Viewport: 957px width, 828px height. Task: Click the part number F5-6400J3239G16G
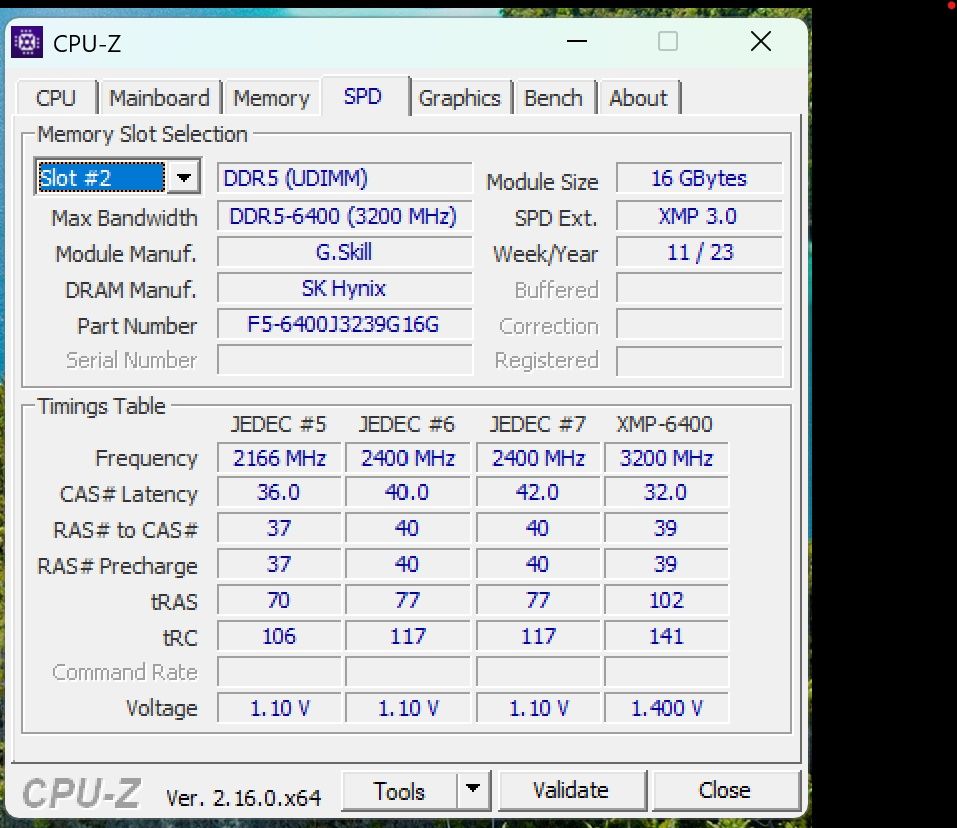[x=345, y=325]
